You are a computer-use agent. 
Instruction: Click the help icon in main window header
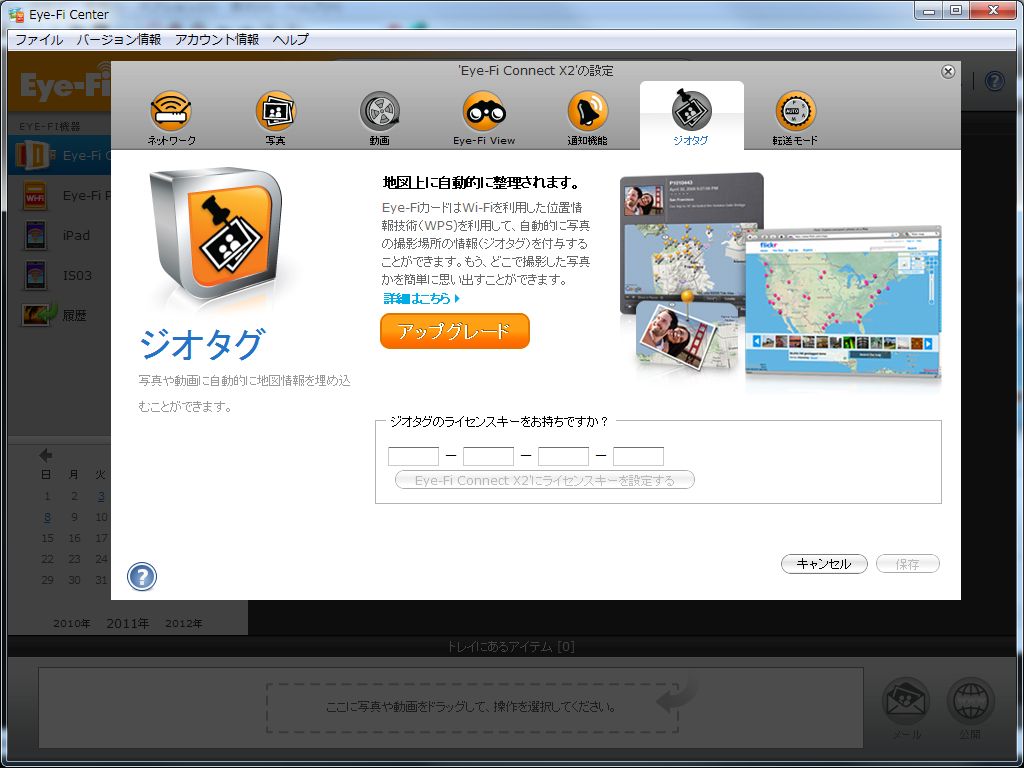coord(994,82)
